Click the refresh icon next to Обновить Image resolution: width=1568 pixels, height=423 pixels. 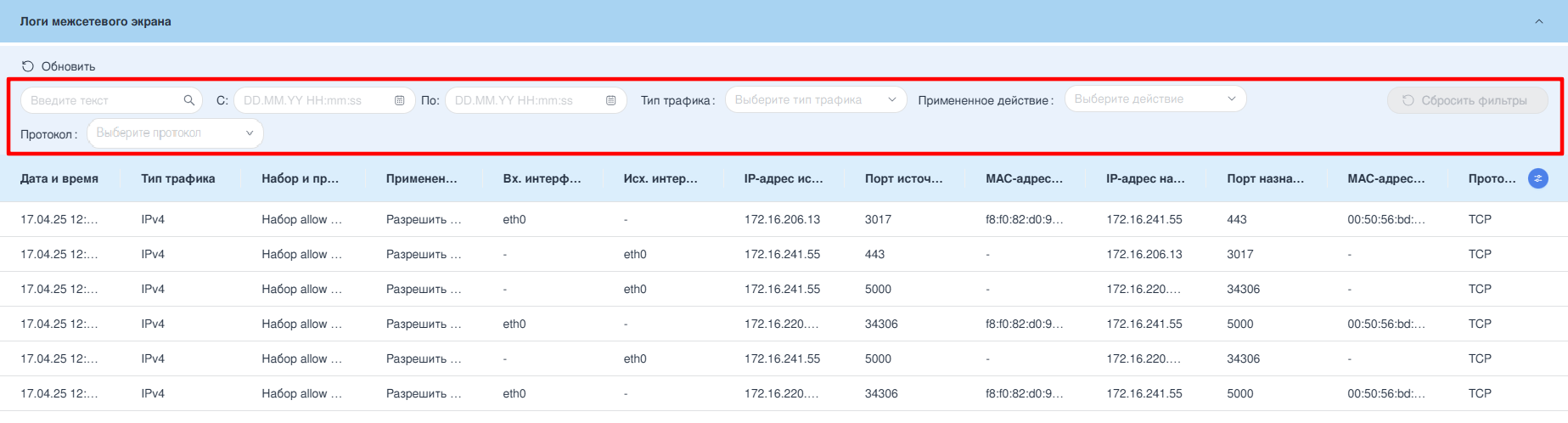pyautogui.click(x=28, y=66)
